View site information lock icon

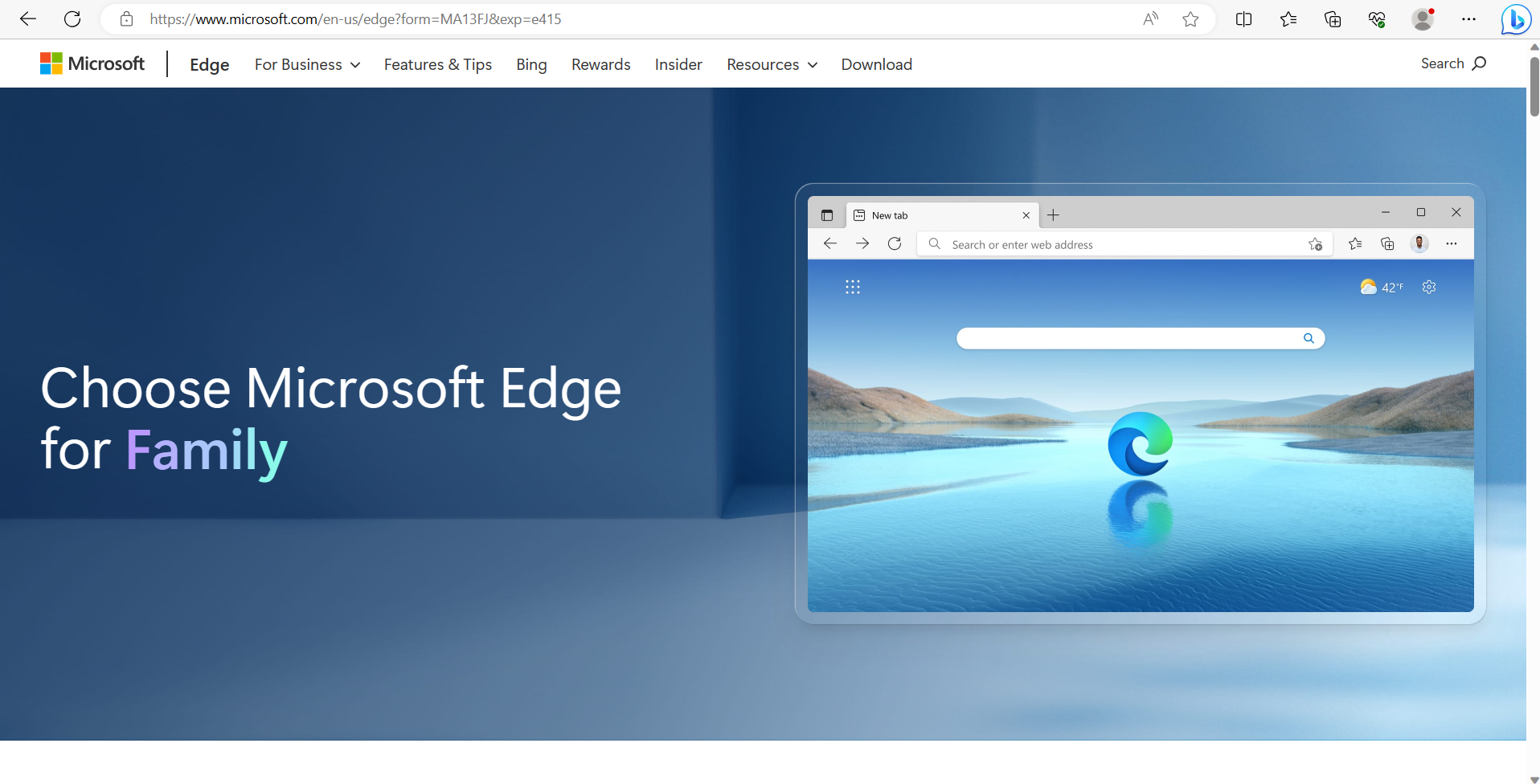[x=126, y=19]
